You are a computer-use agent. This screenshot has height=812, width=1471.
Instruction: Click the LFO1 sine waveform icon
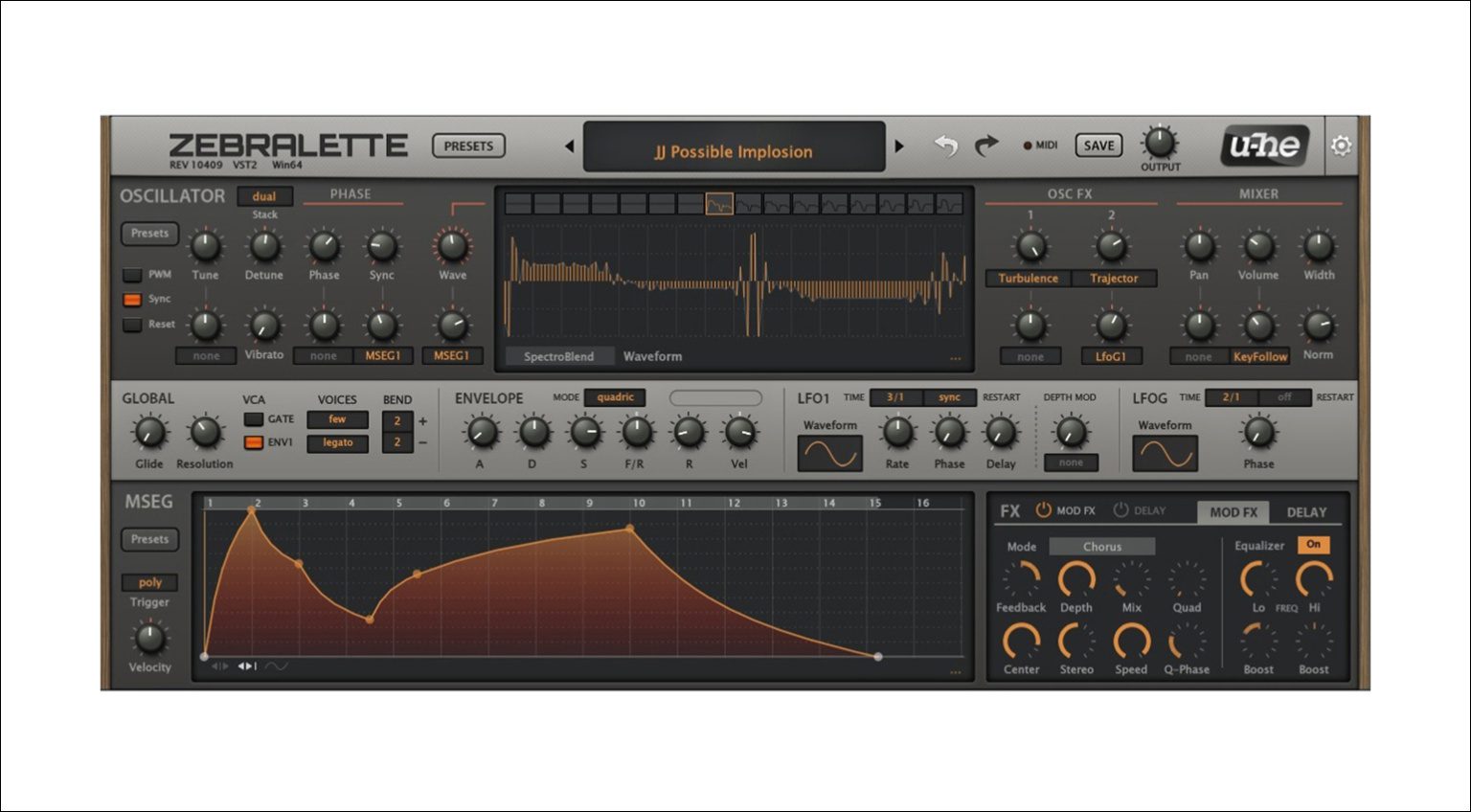tap(829, 454)
